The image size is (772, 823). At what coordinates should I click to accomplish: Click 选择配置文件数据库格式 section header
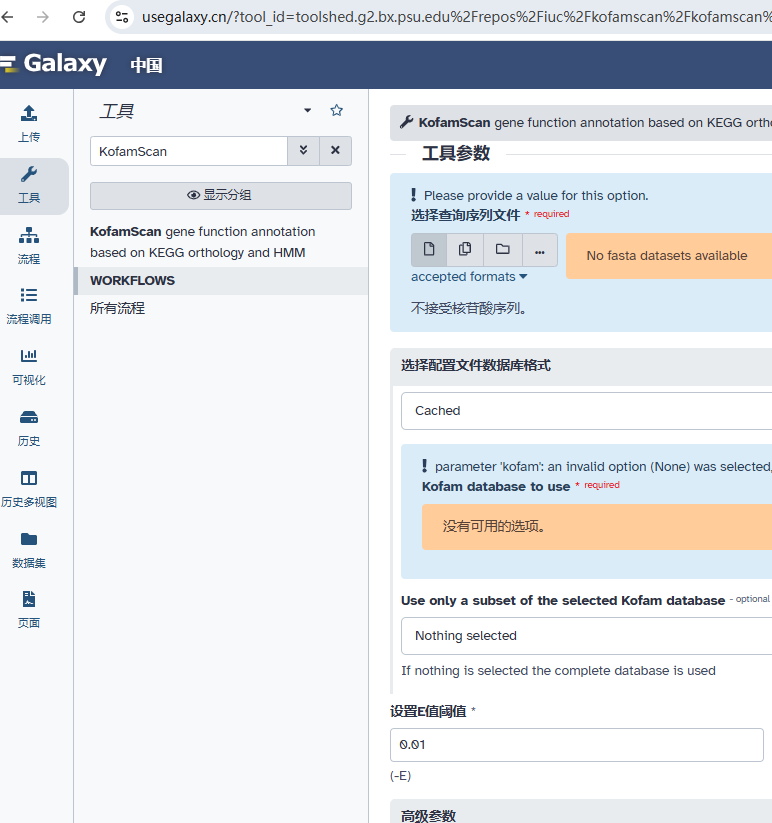(581, 366)
